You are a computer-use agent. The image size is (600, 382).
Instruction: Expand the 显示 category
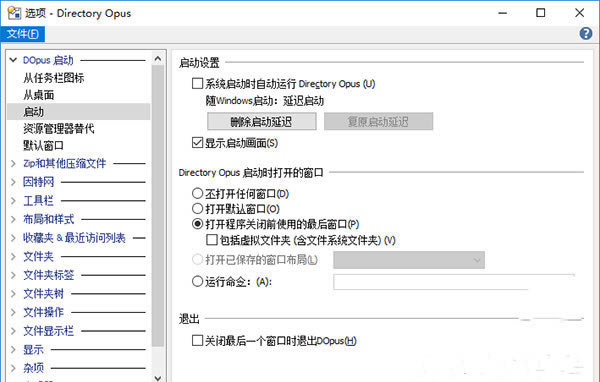pyautogui.click(x=13, y=349)
